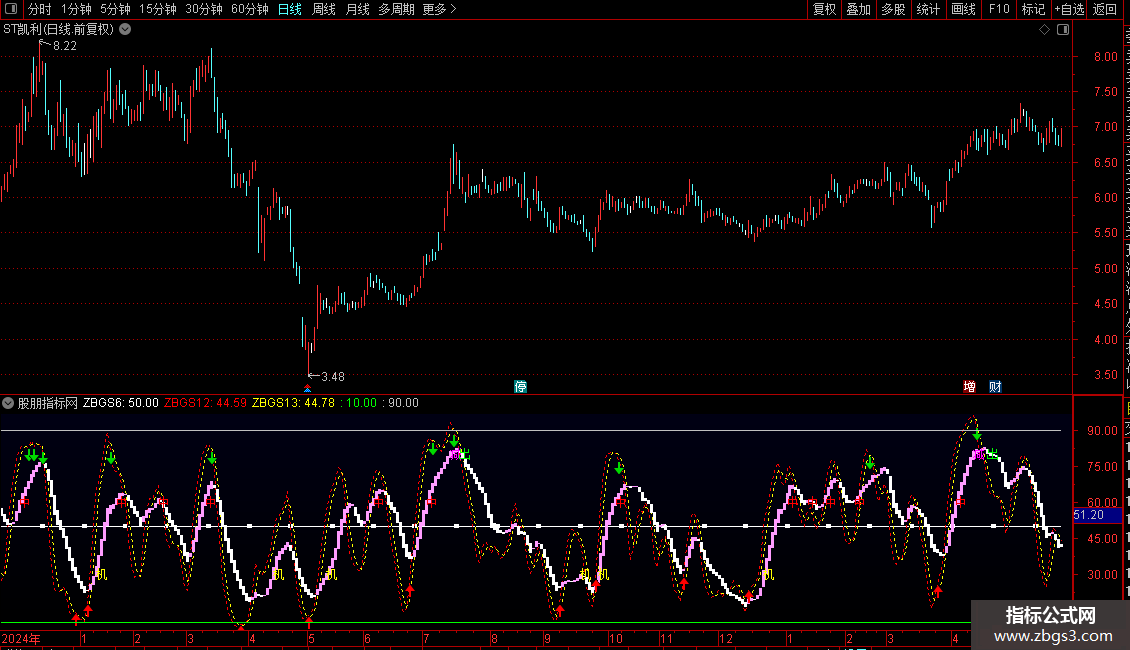The height and width of the screenshot is (650, 1130).
Task: Click the 叠加 overlay button
Action: (858, 9)
